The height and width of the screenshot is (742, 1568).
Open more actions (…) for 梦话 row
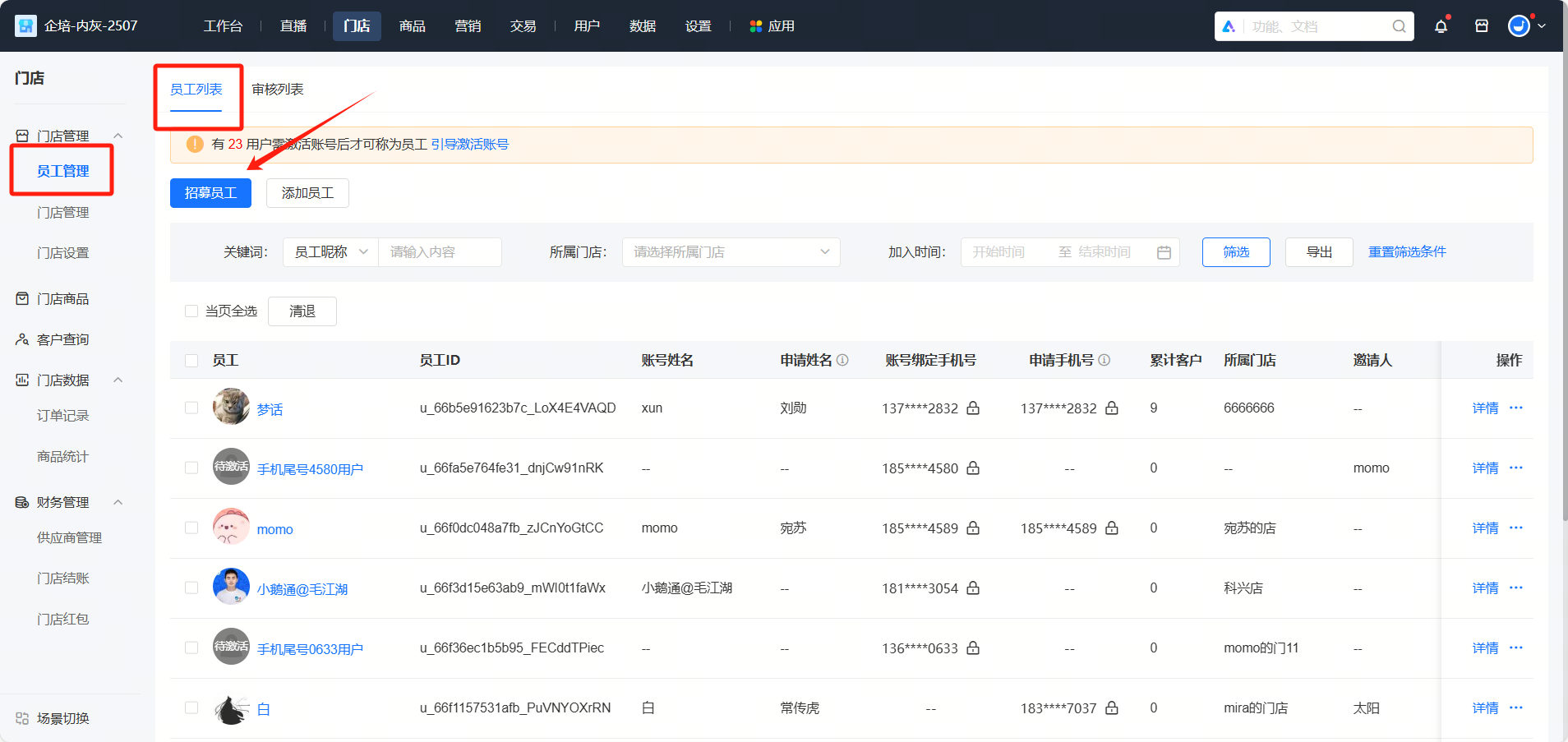[x=1516, y=408]
